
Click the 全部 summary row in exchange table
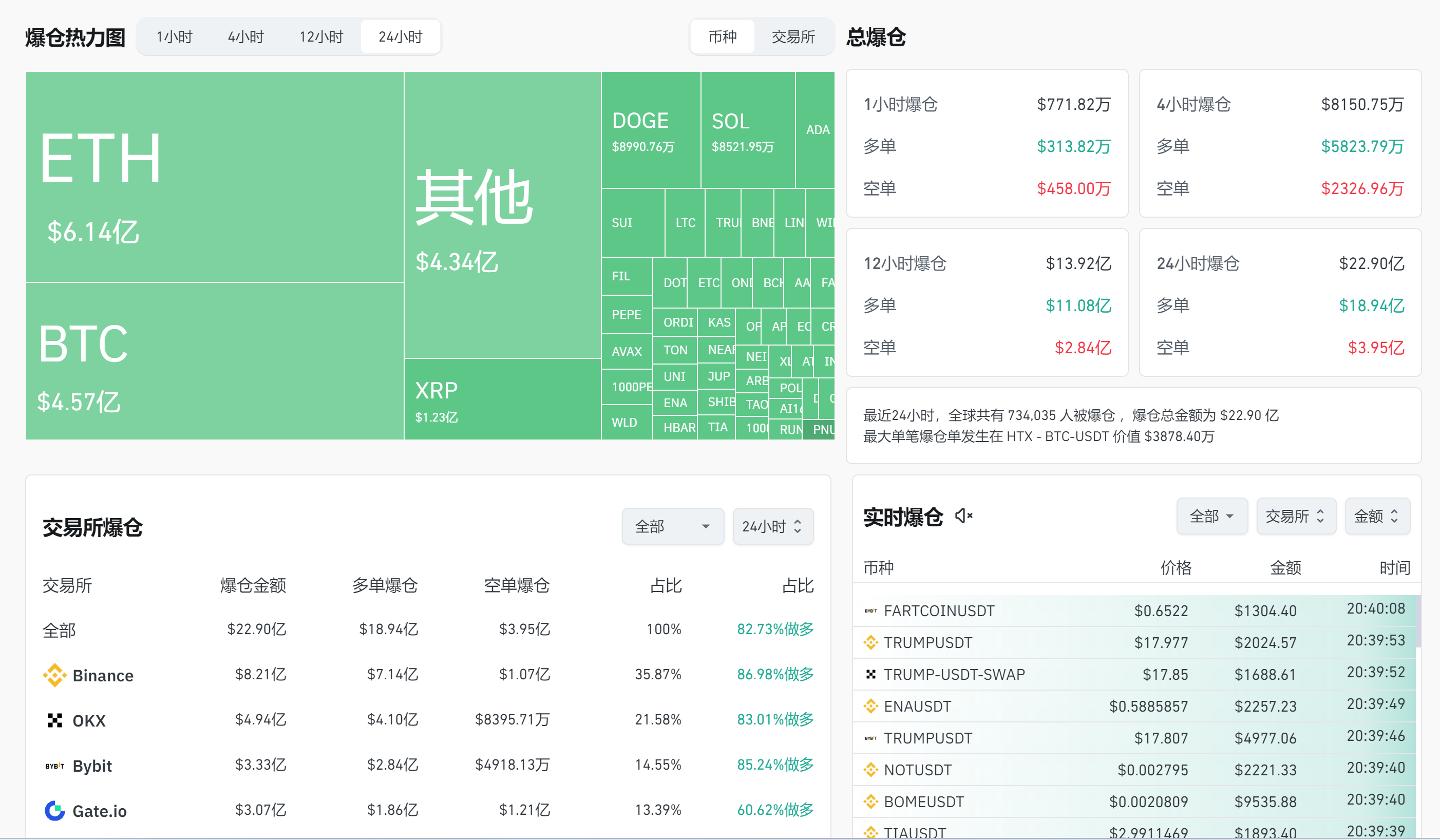428,629
